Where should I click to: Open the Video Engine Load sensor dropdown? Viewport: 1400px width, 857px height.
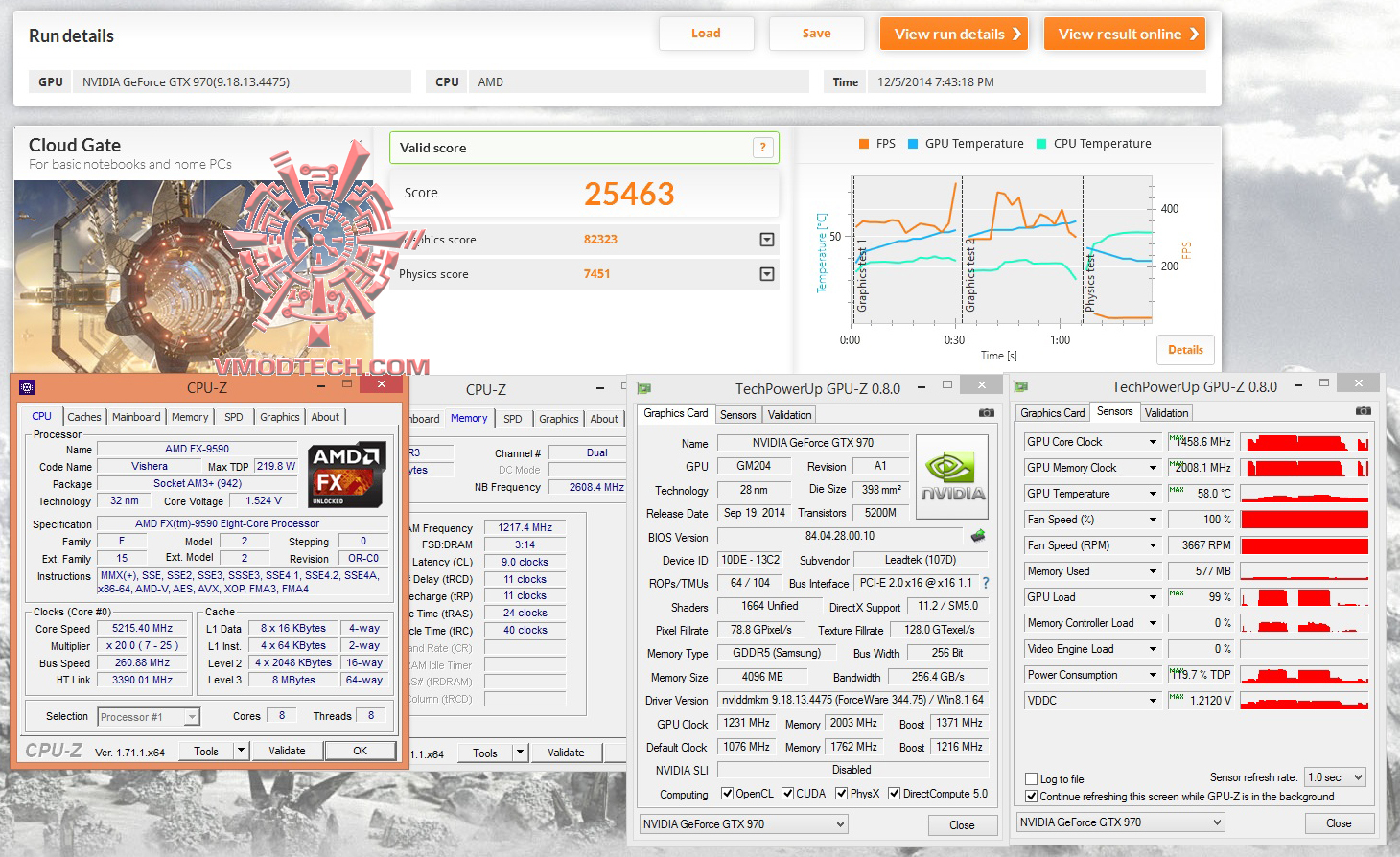tap(1153, 649)
